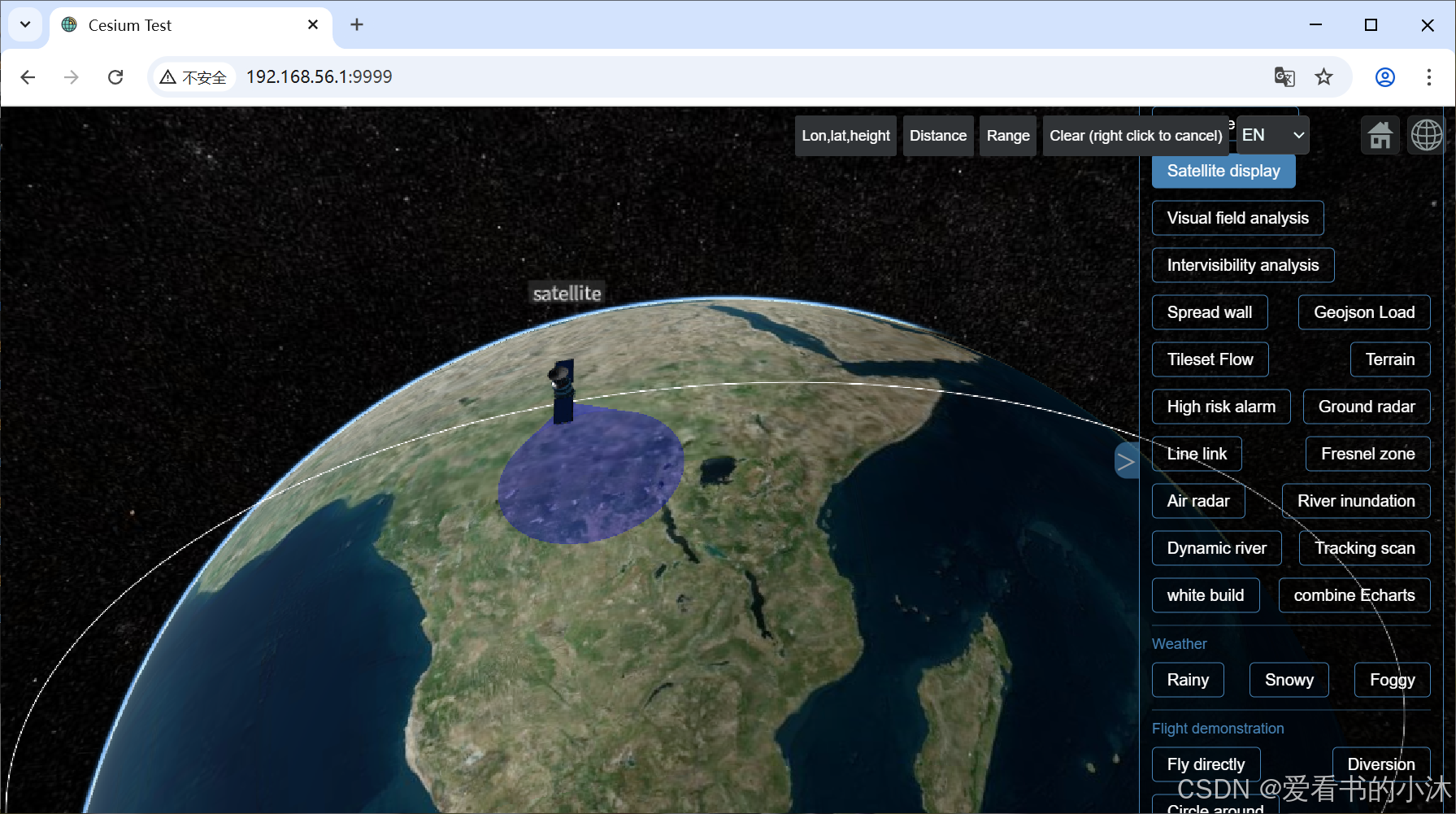This screenshot has height=814, width=1456.
Task: Enable Foggy weather effect
Action: 1392,680
